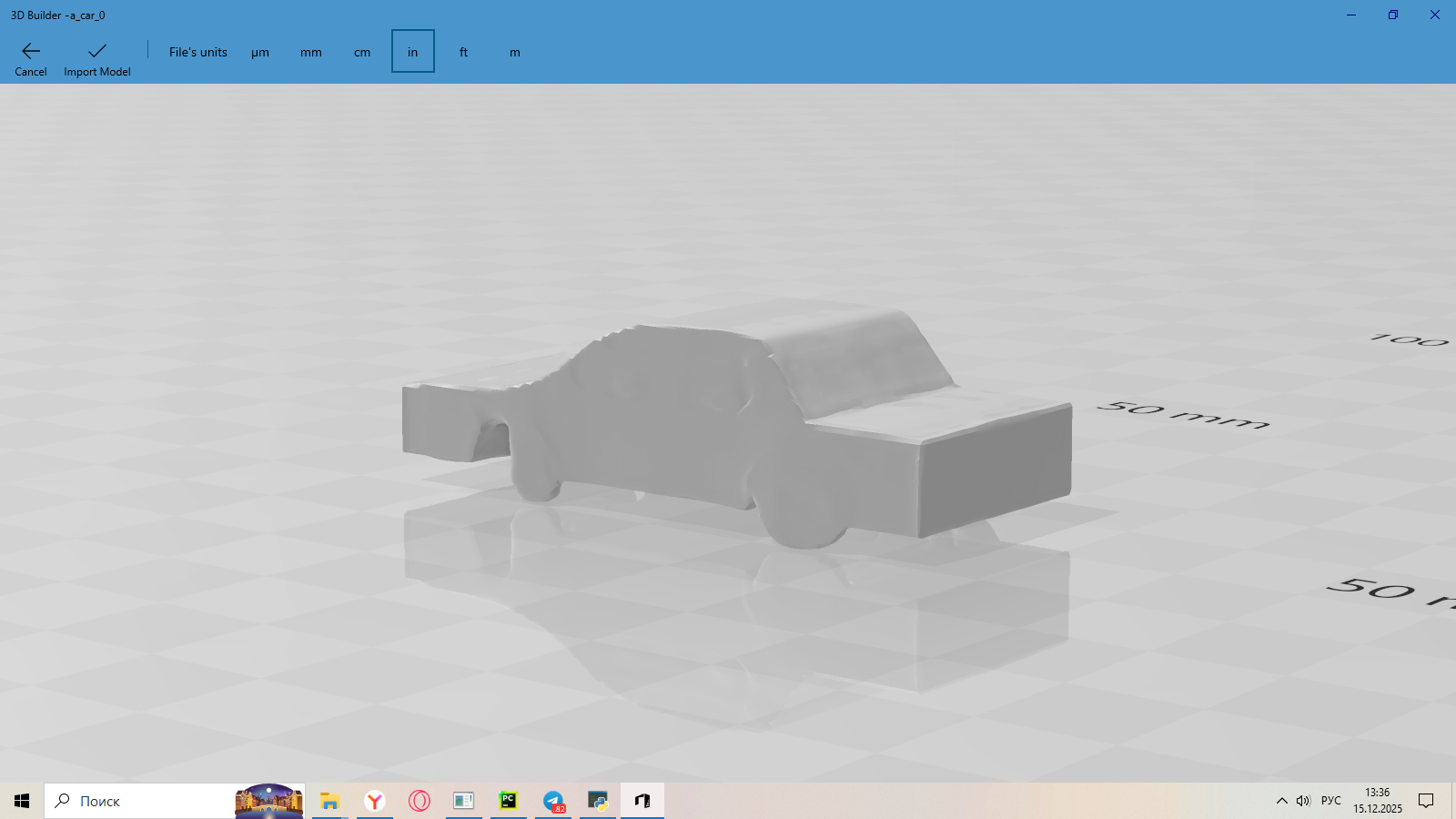Open File Explorer from the taskbar
The width and height of the screenshot is (1456, 819).
329,801
